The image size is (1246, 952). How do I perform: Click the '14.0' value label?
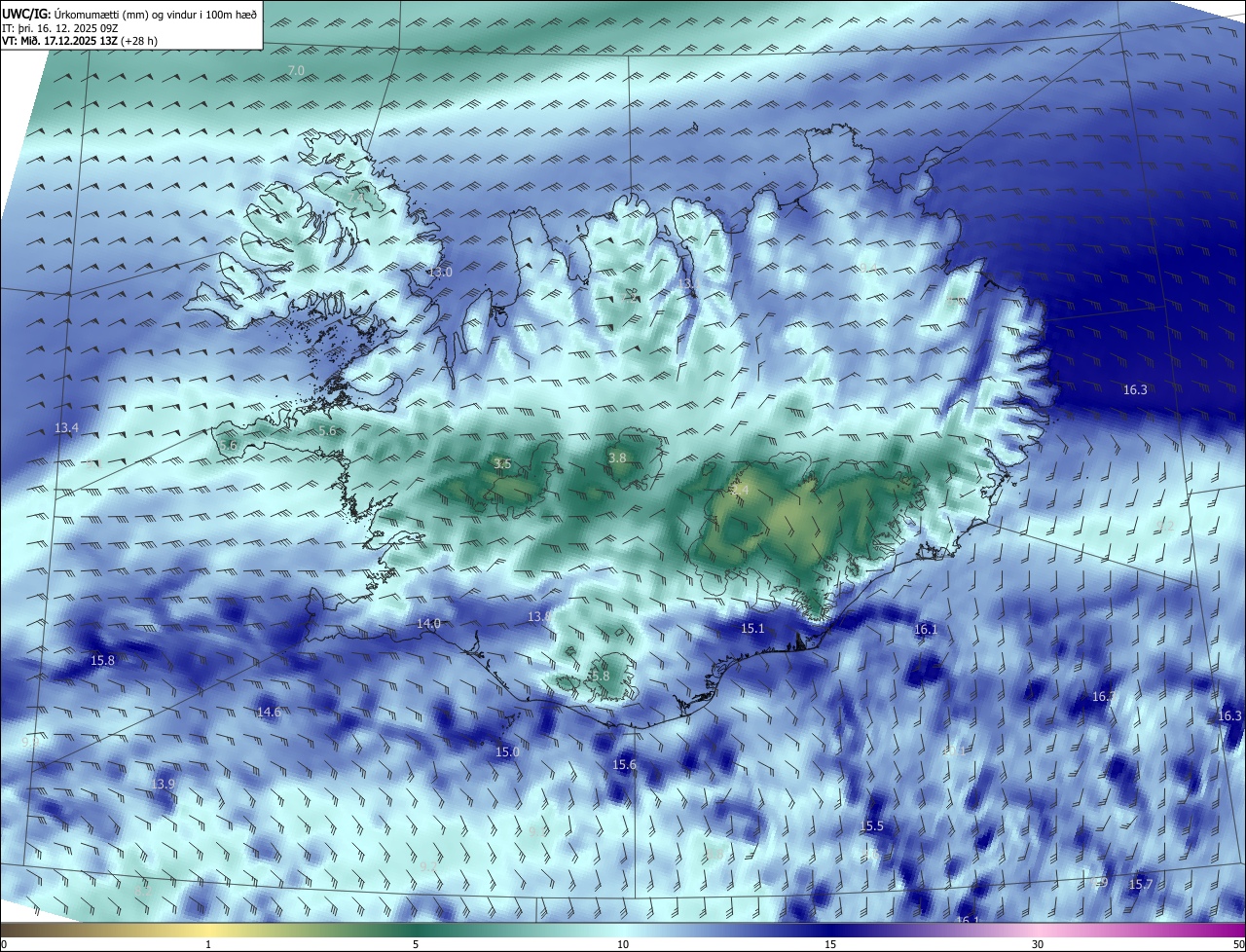tap(428, 623)
